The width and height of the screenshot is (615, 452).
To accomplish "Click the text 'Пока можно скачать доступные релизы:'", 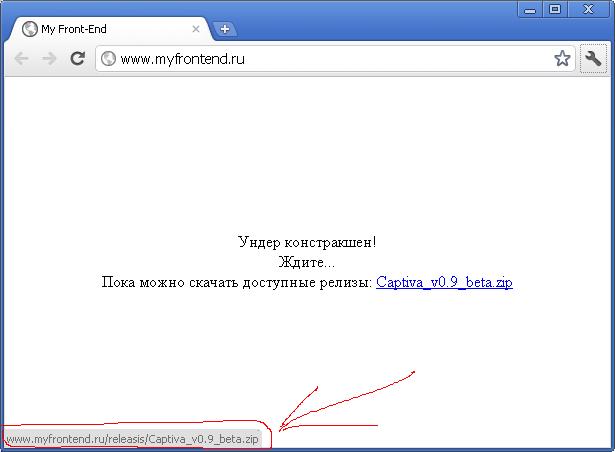I will click(x=237, y=282).
